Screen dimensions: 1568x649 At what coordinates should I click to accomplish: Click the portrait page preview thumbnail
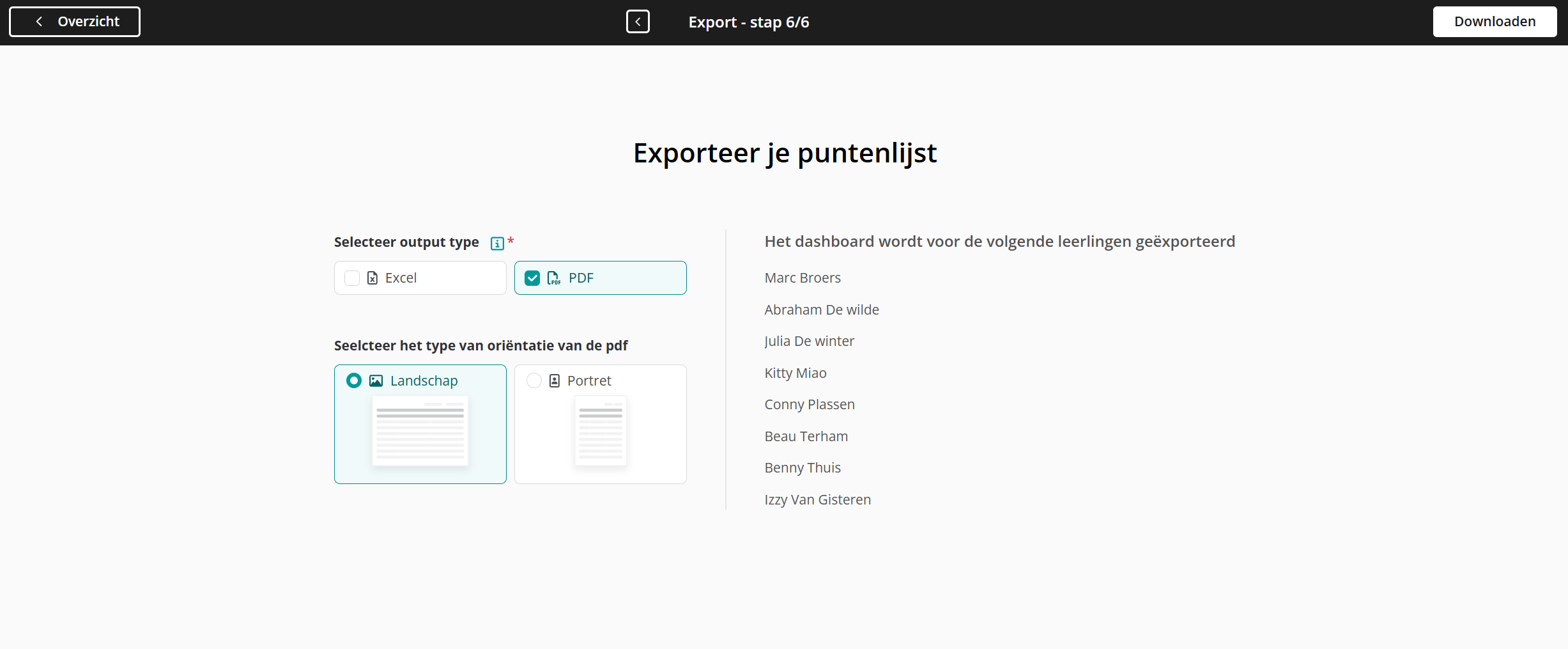[601, 431]
